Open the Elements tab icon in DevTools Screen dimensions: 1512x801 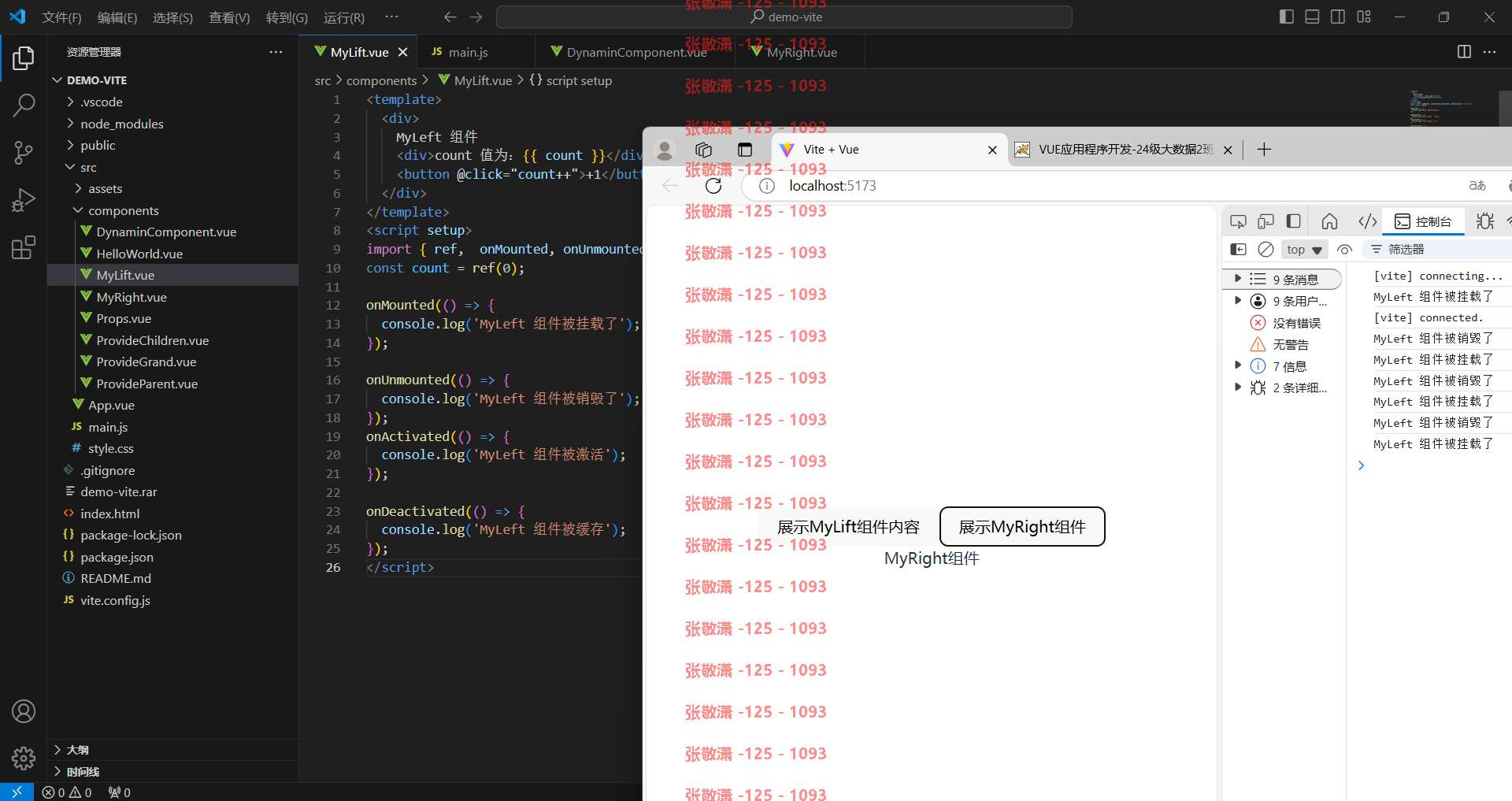(x=1368, y=221)
